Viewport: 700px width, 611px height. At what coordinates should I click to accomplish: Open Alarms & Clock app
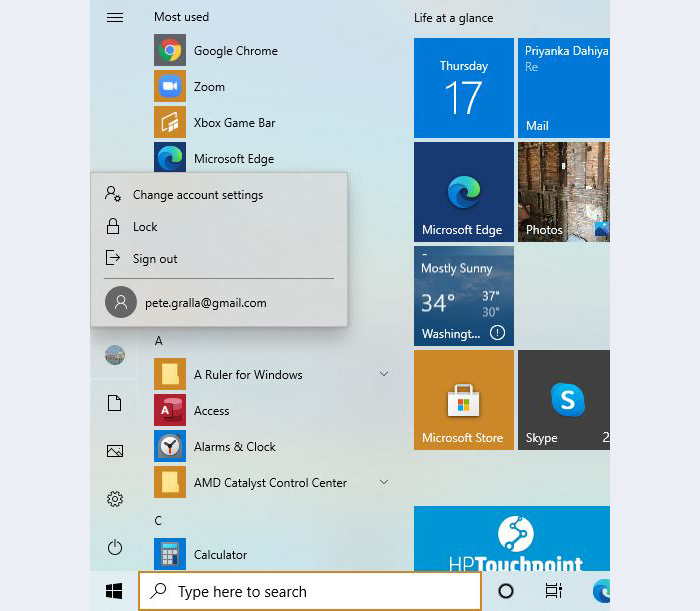point(272,447)
